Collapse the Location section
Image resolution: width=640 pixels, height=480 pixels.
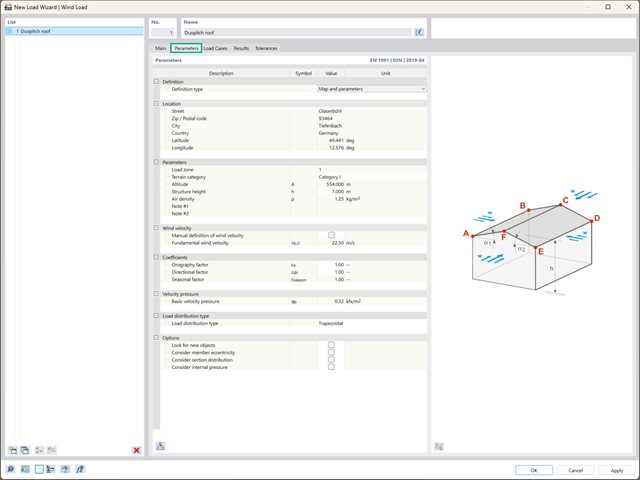coord(156,104)
